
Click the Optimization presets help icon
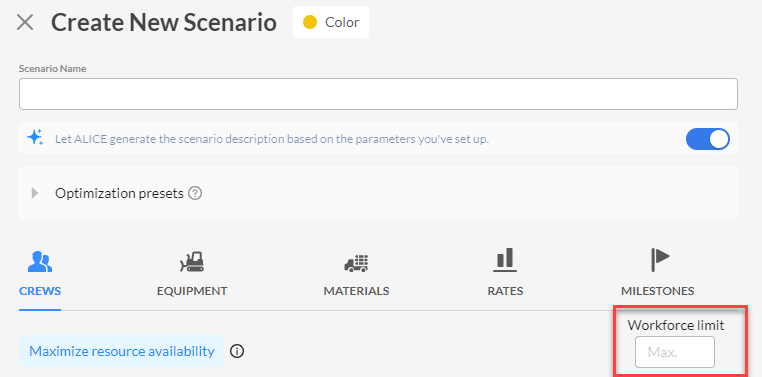click(195, 193)
